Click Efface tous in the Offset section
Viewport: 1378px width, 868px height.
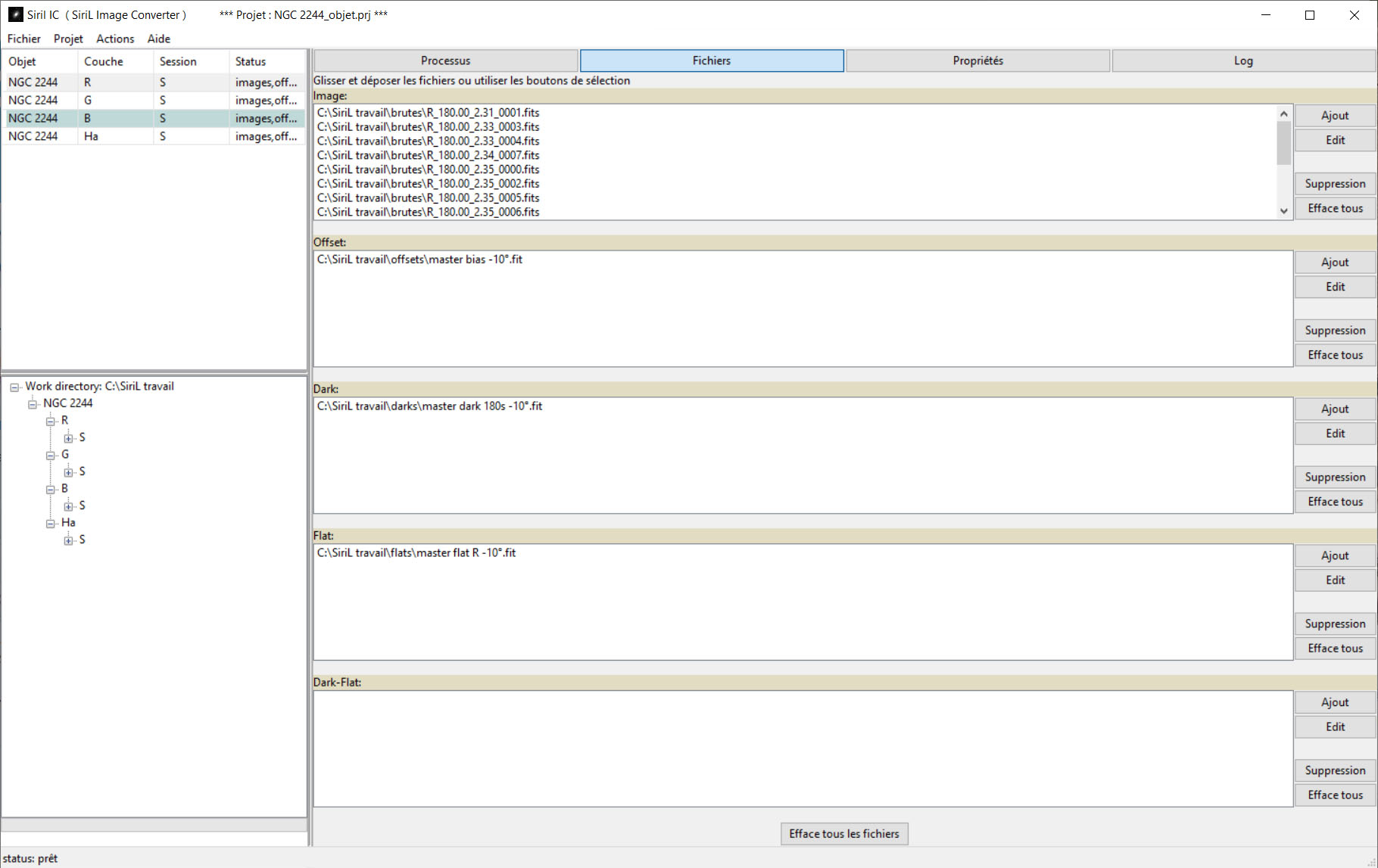pos(1335,355)
